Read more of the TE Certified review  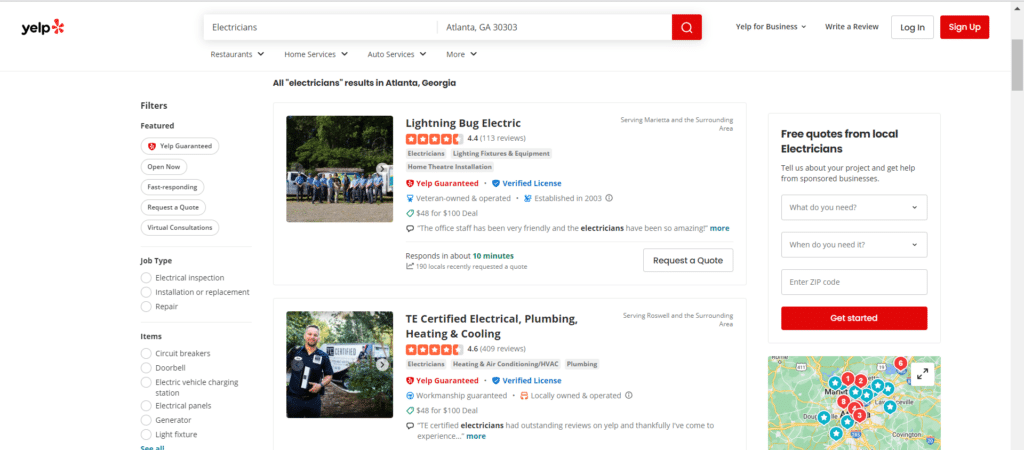click(x=476, y=436)
